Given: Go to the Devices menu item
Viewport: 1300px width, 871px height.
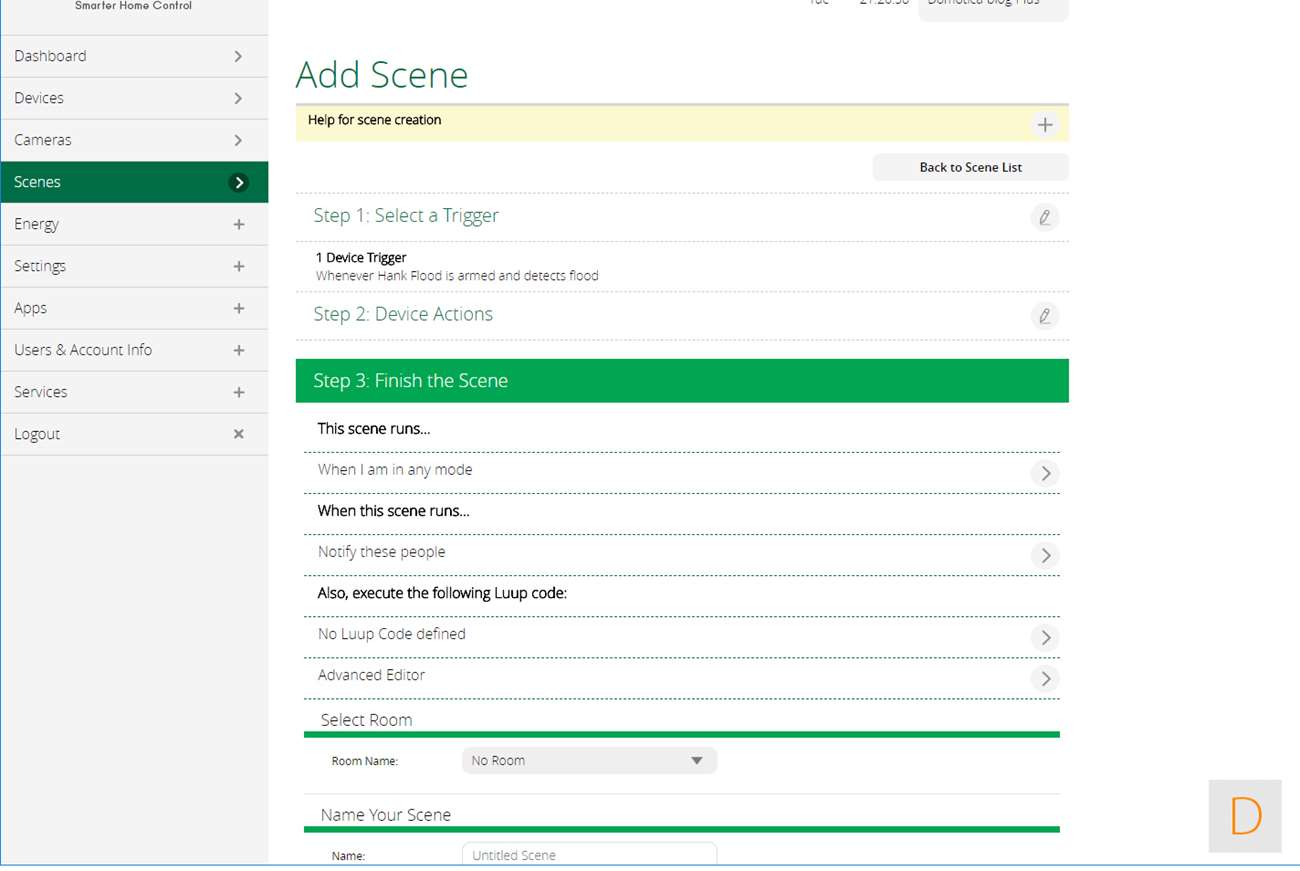Looking at the screenshot, I should tap(134, 98).
